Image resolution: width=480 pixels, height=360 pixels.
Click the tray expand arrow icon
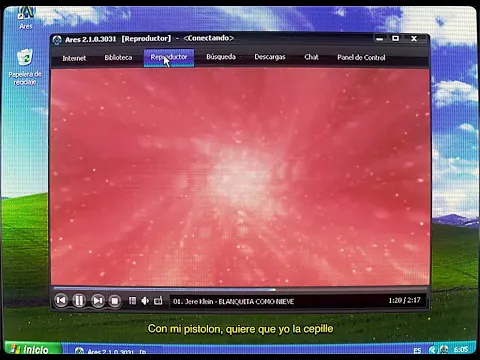tap(432, 350)
